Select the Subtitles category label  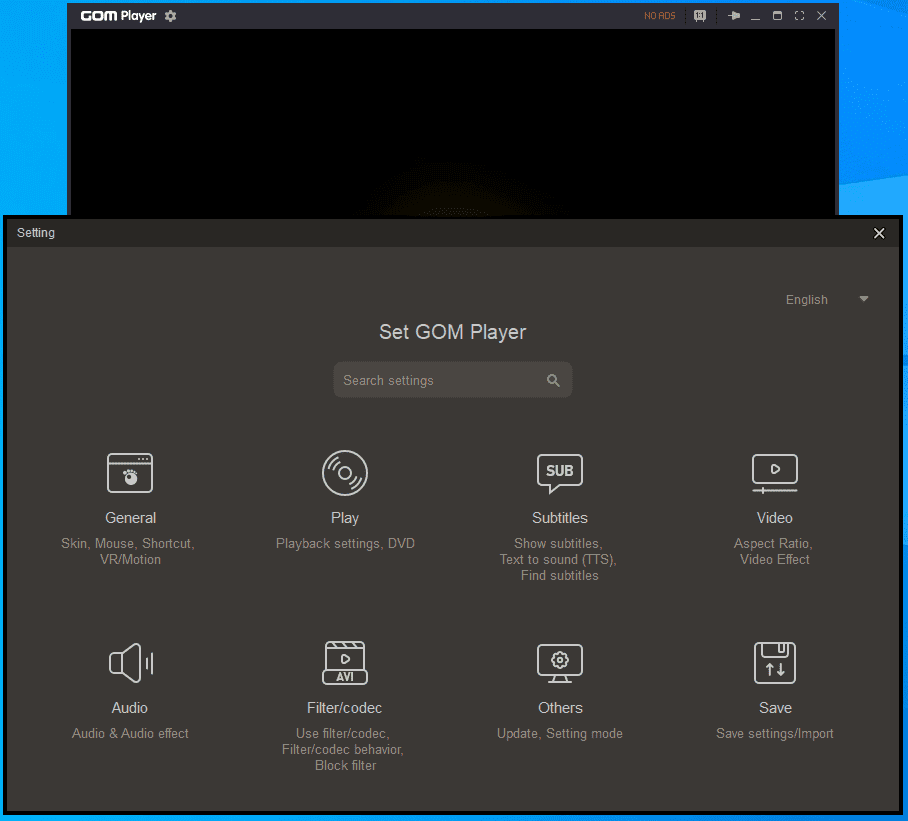point(559,518)
